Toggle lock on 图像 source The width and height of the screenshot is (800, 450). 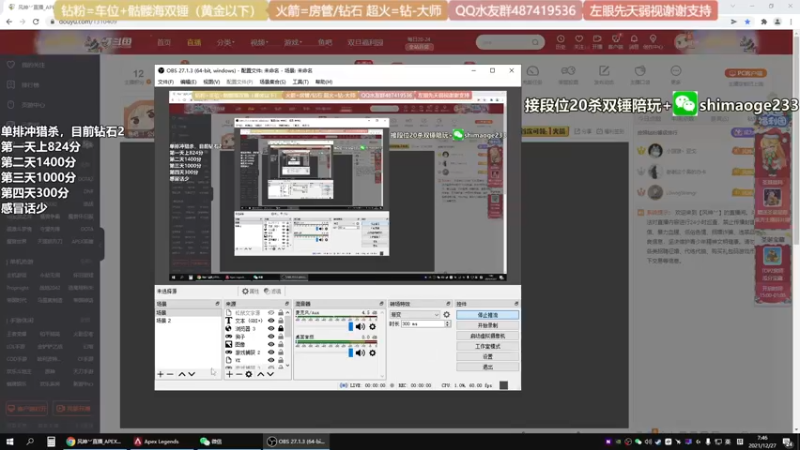(x=281, y=344)
